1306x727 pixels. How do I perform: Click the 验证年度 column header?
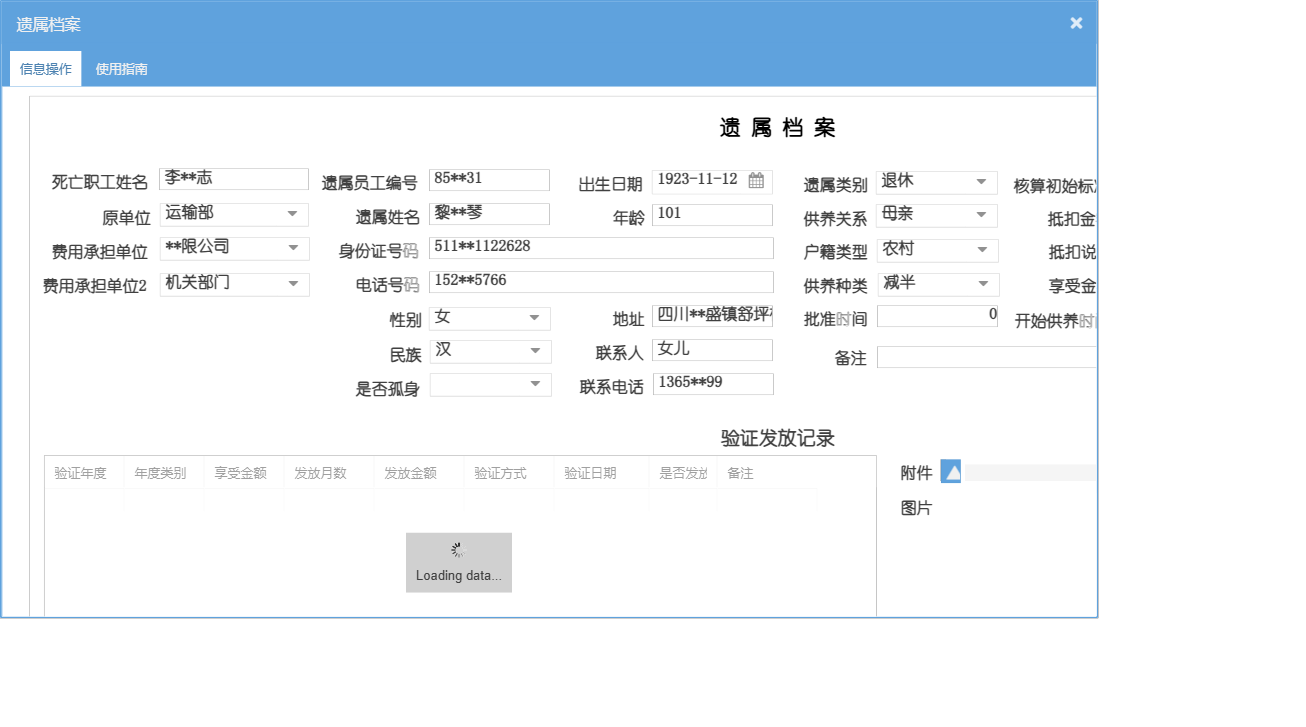(x=80, y=472)
